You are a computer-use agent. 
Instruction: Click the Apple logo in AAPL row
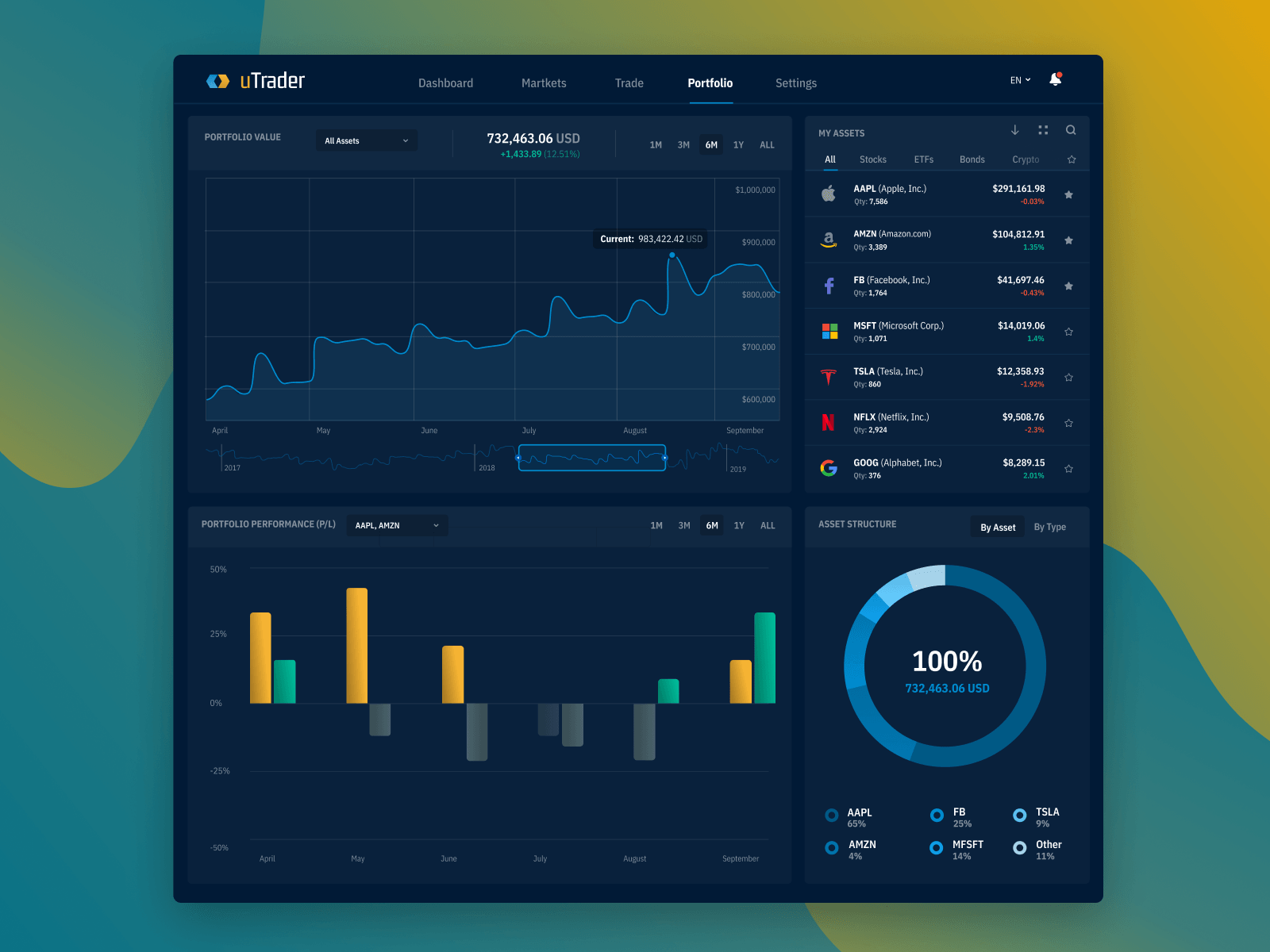pos(829,194)
